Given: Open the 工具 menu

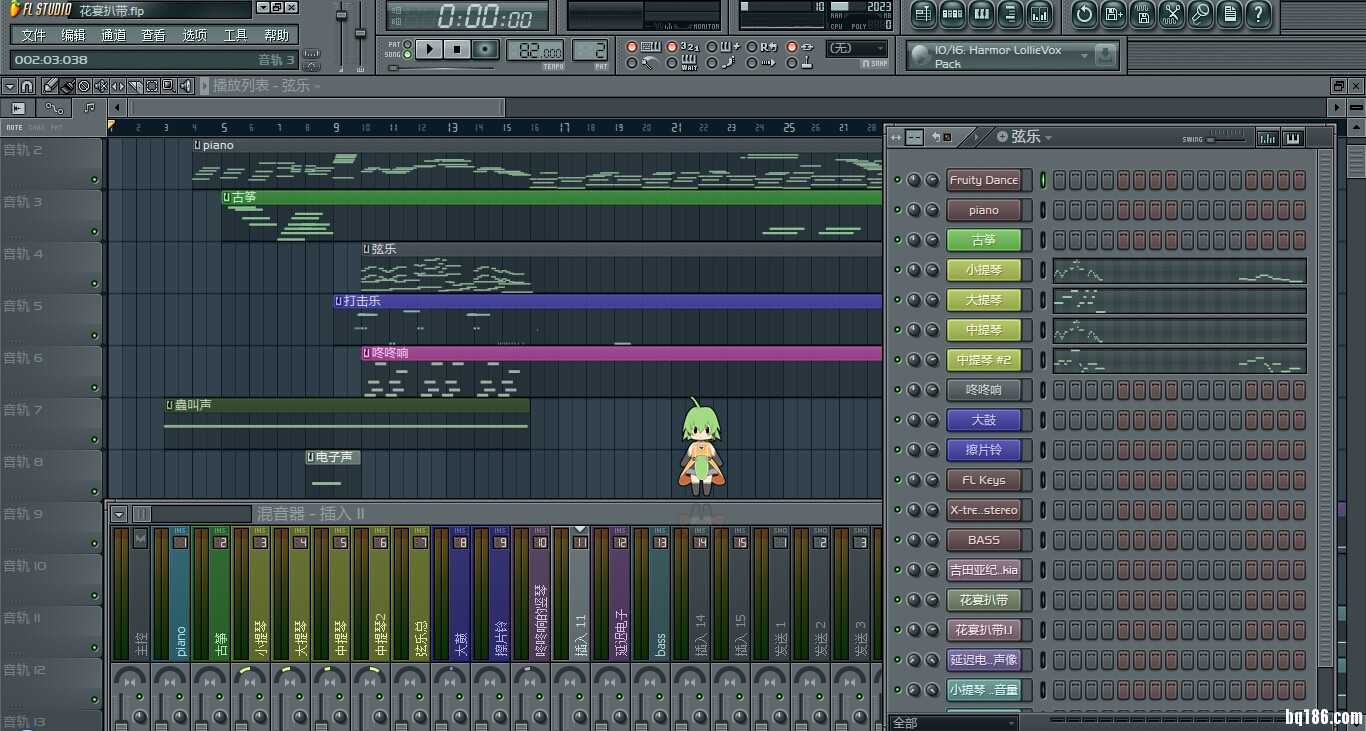Looking at the screenshot, I should [x=235, y=35].
